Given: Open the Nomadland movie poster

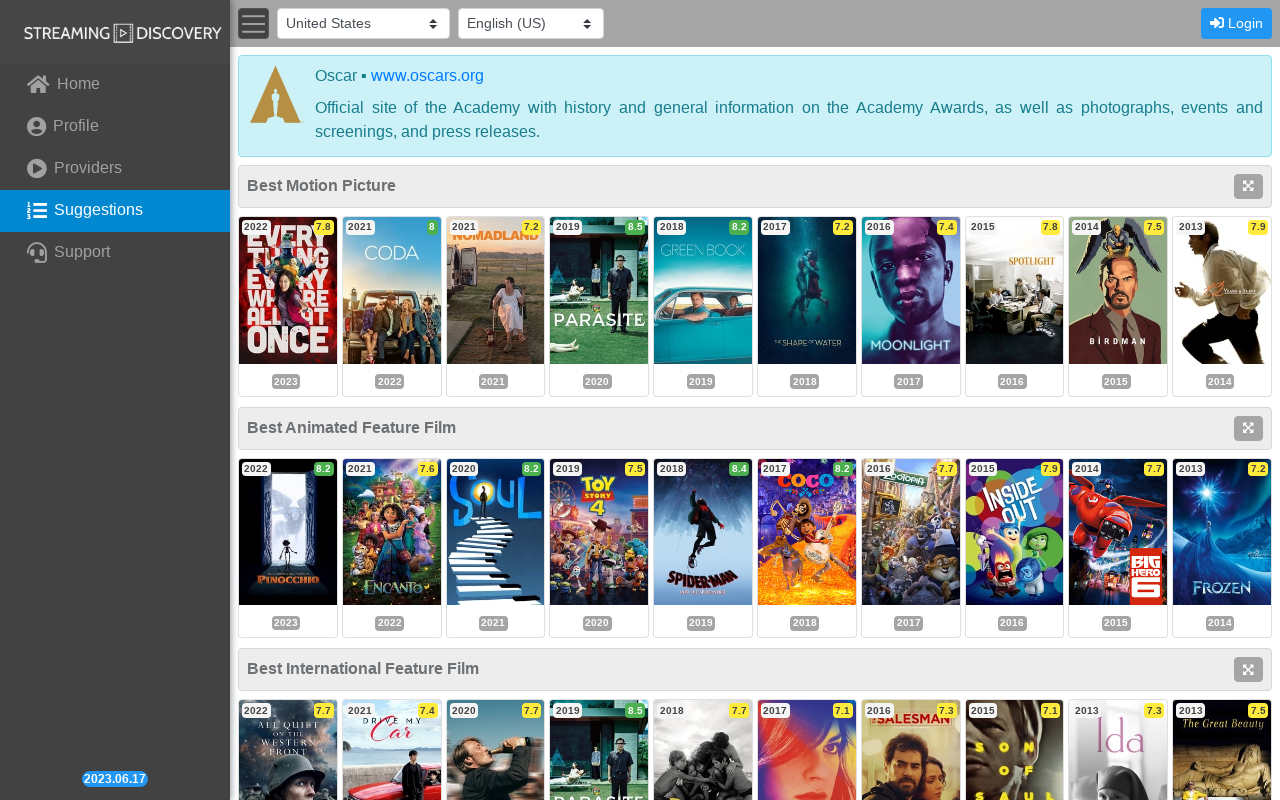Looking at the screenshot, I should pyautogui.click(x=496, y=290).
